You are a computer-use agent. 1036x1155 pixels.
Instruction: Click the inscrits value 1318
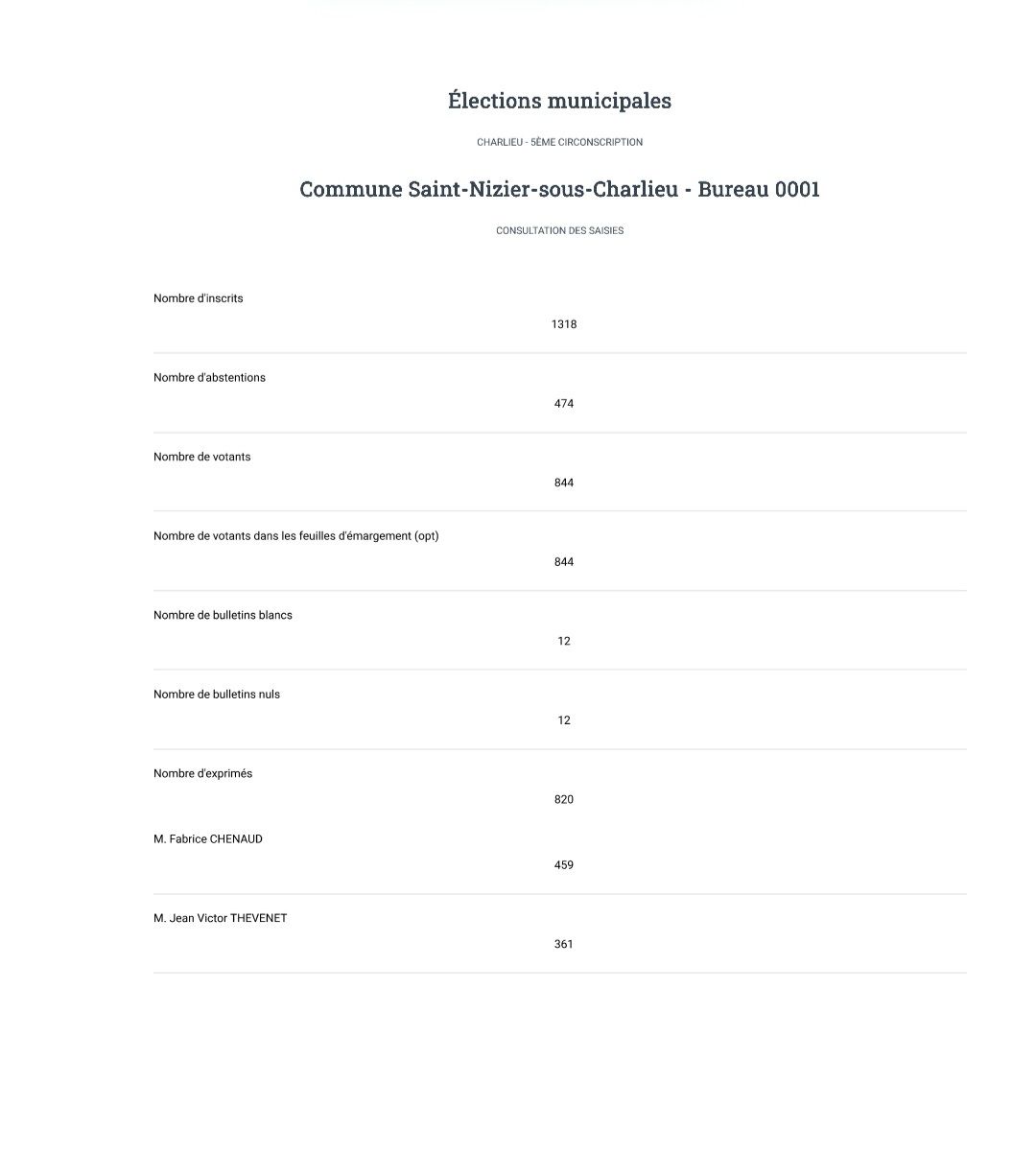tap(564, 324)
